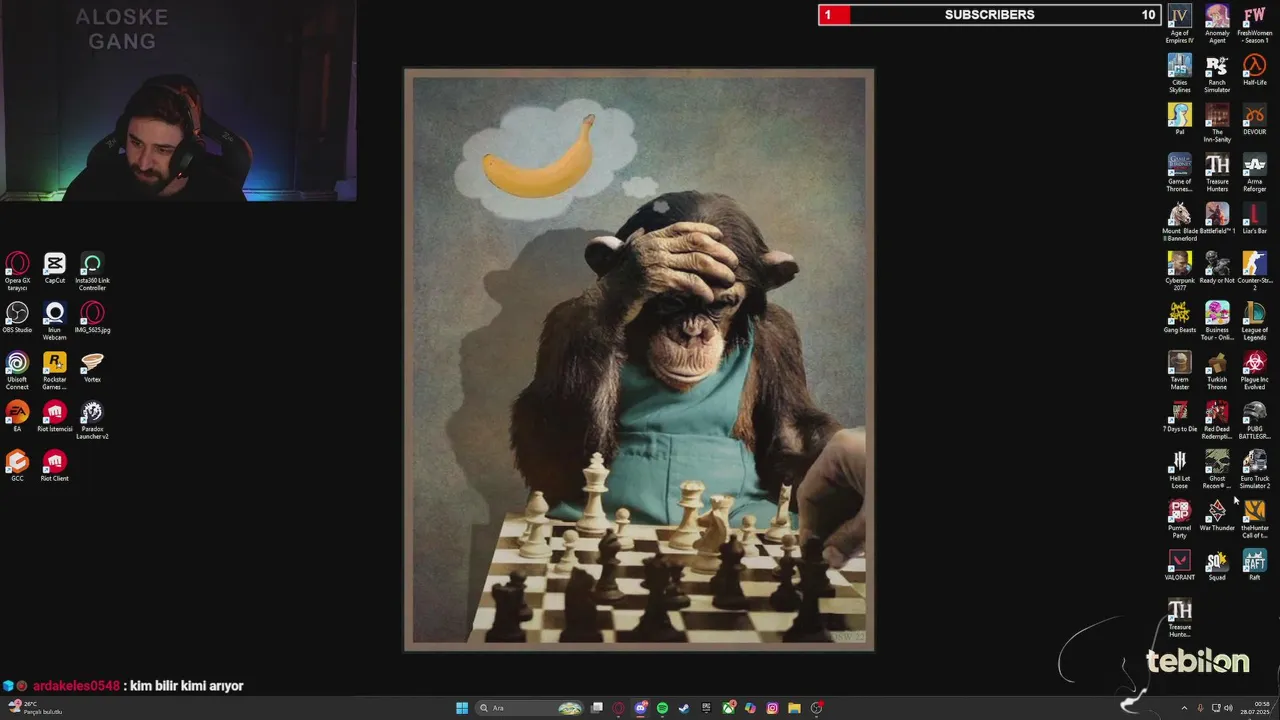Viewport: 1280px width, 720px height.
Task: Open the Squad game icon
Action: 1217,565
